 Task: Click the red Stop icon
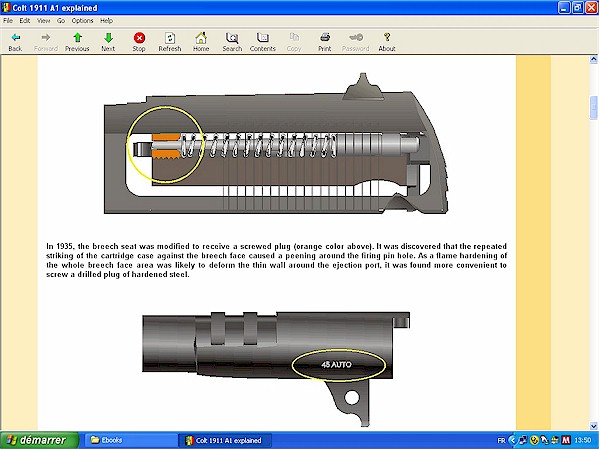click(139, 38)
